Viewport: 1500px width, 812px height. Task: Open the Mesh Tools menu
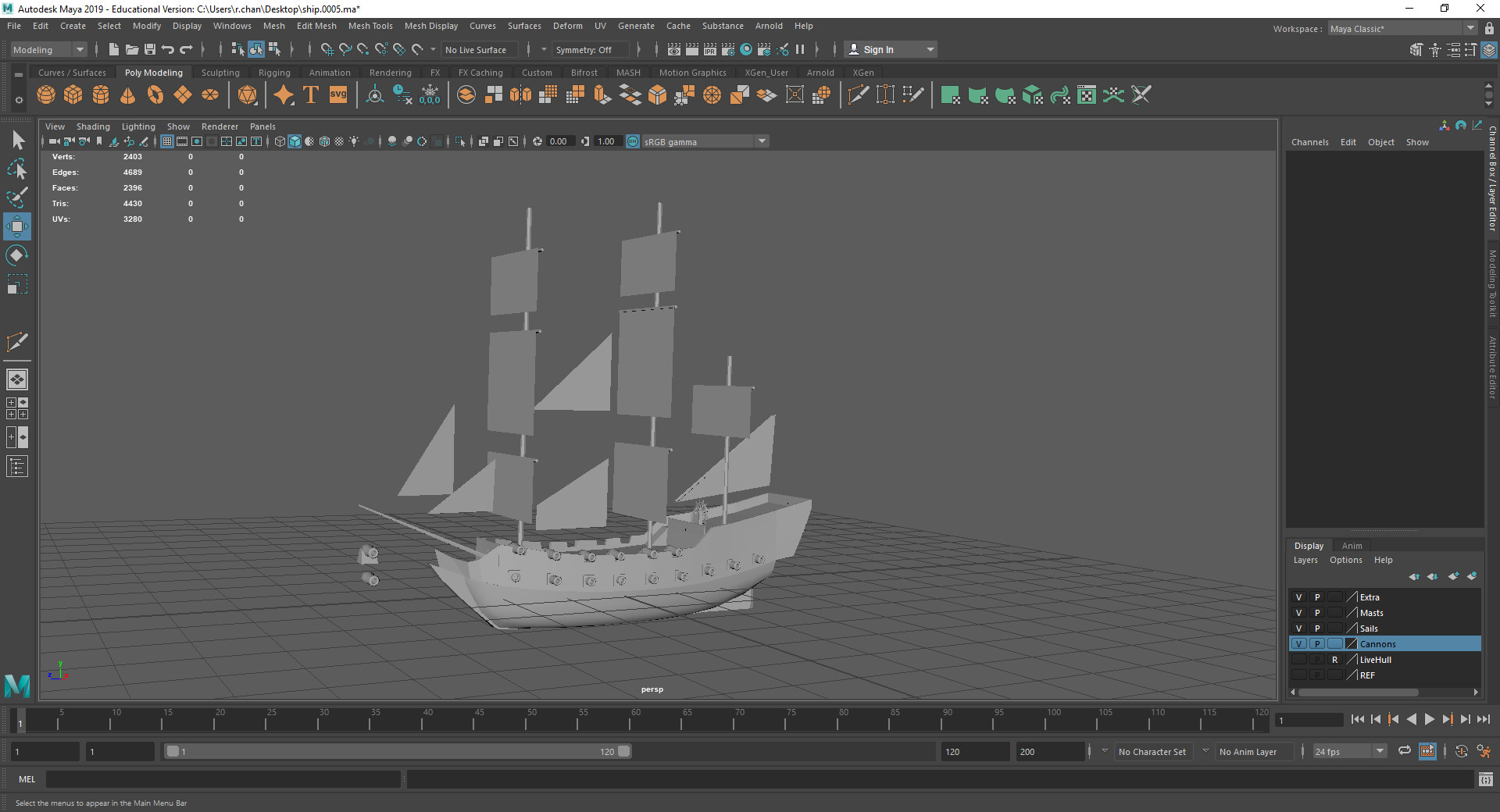370,26
